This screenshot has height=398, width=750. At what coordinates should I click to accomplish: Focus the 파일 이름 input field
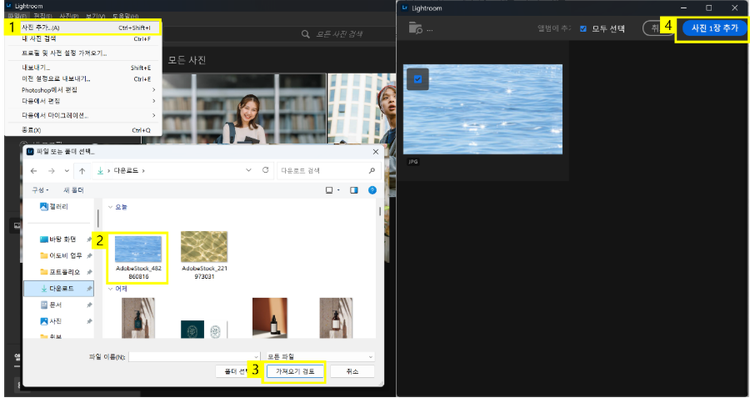(195, 357)
